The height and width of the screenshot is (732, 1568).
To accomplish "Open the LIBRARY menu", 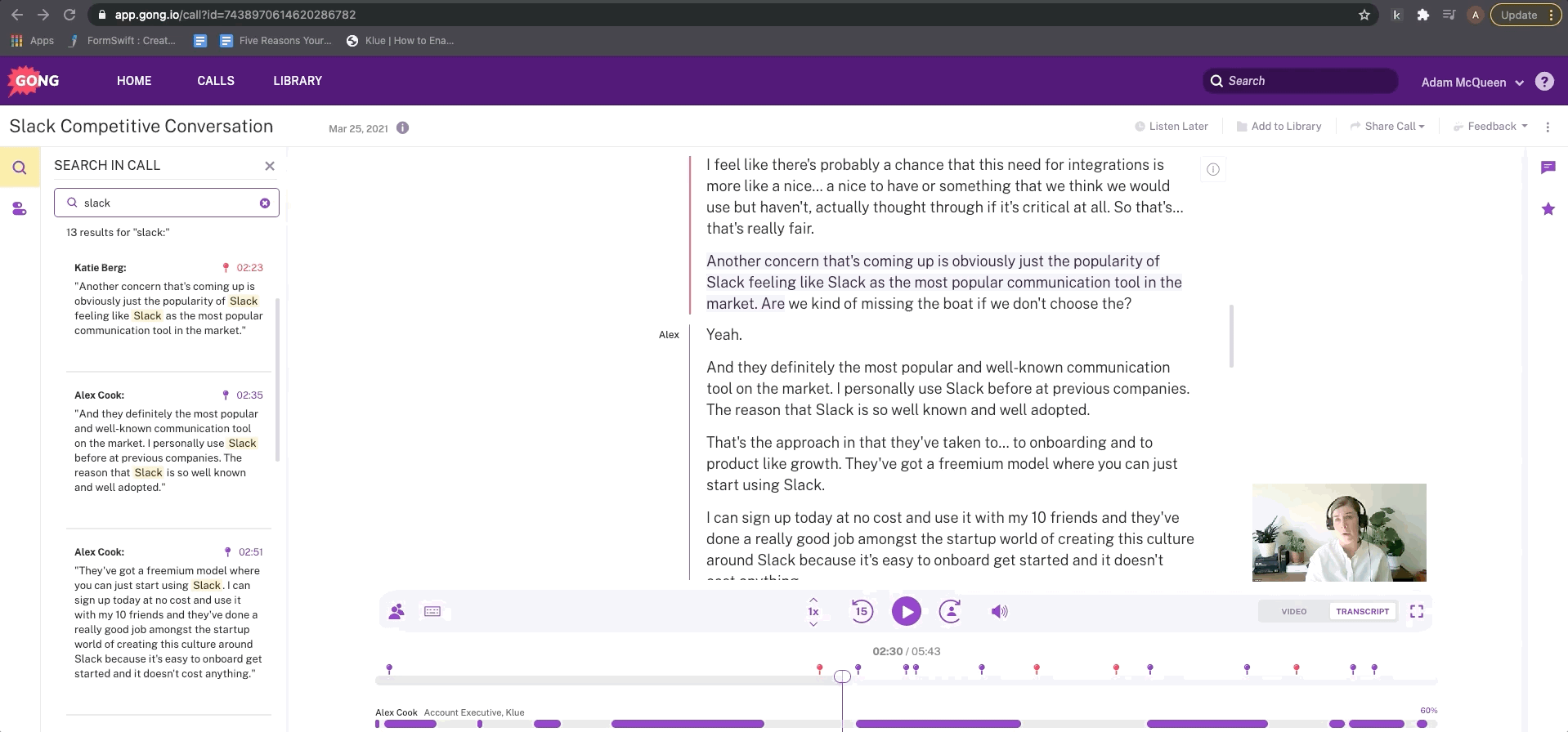I will [x=298, y=81].
